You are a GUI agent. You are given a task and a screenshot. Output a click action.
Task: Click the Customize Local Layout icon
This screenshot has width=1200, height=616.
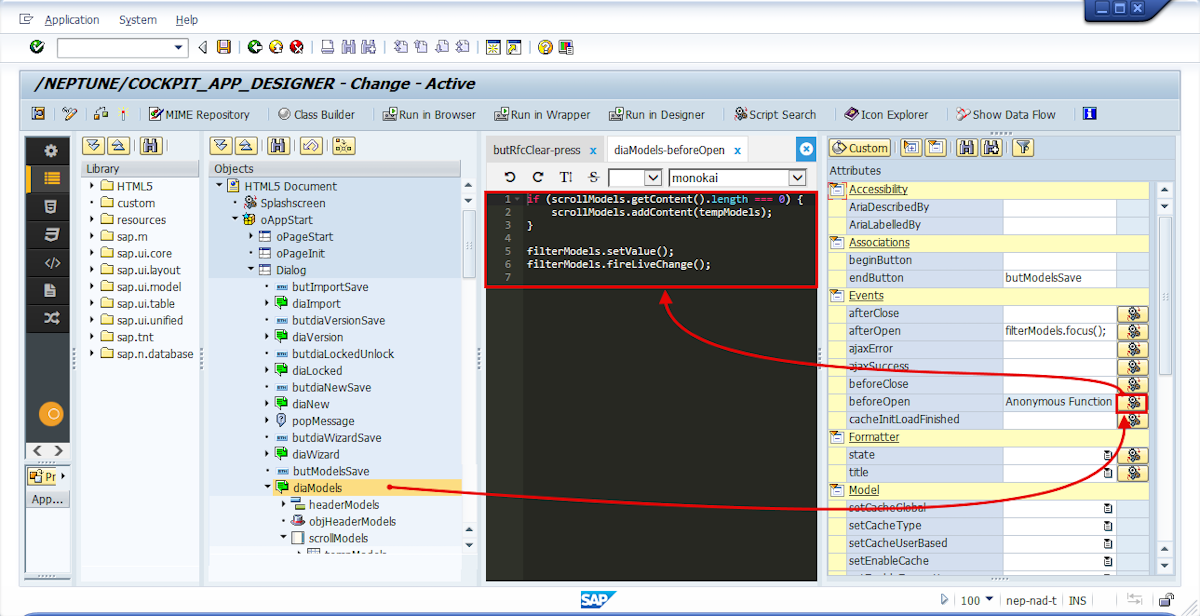coord(566,47)
